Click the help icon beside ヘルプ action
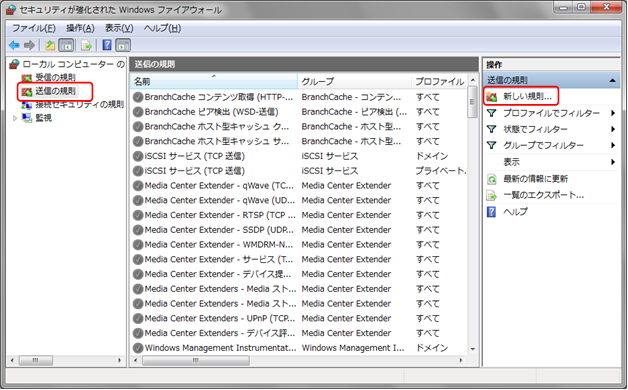The height and width of the screenshot is (390, 628). (491, 211)
